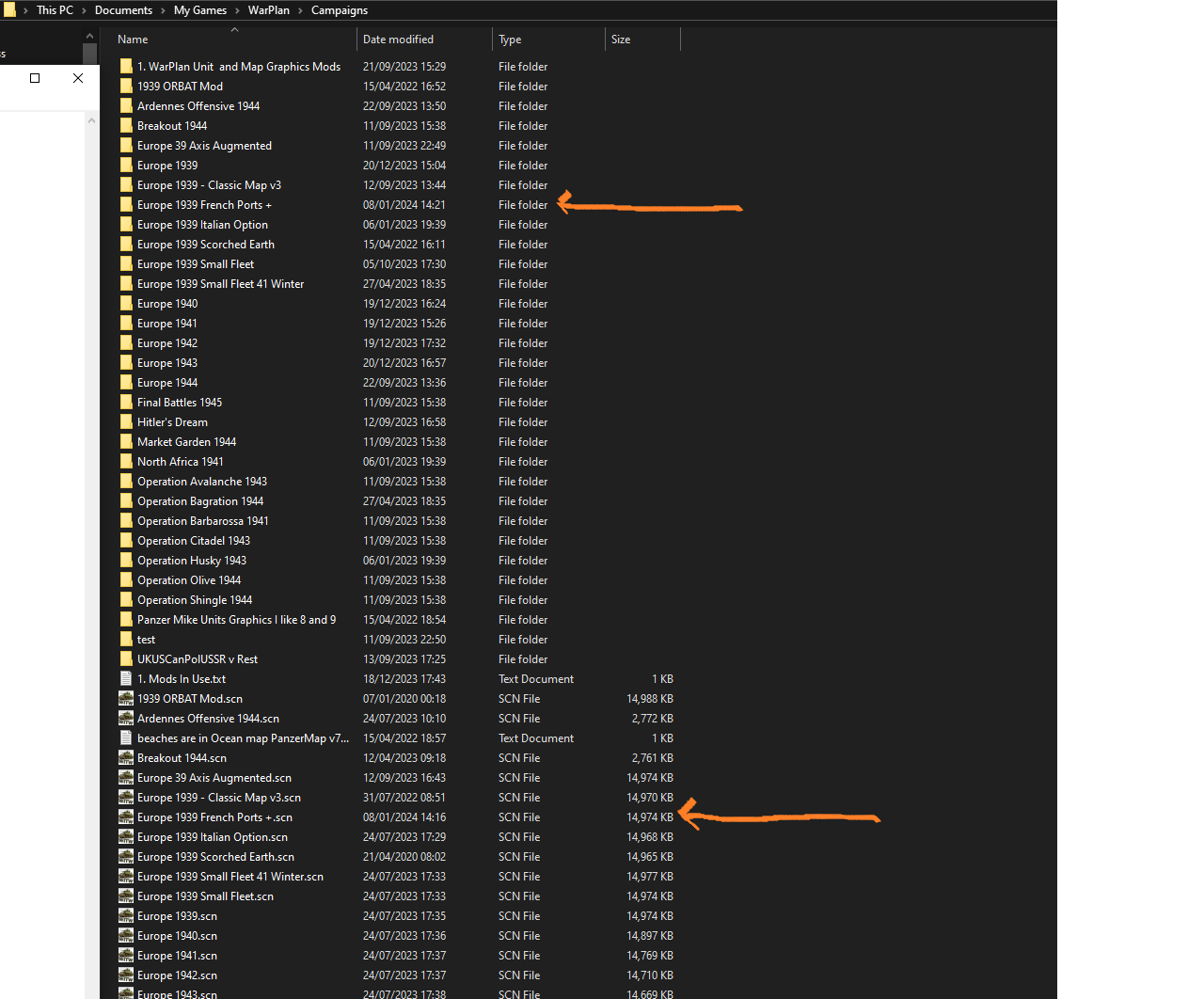Viewport: 1204px width, 999px height.
Task: Click the 1939 ORBAT Mod.scn file icon
Action: coord(126,698)
